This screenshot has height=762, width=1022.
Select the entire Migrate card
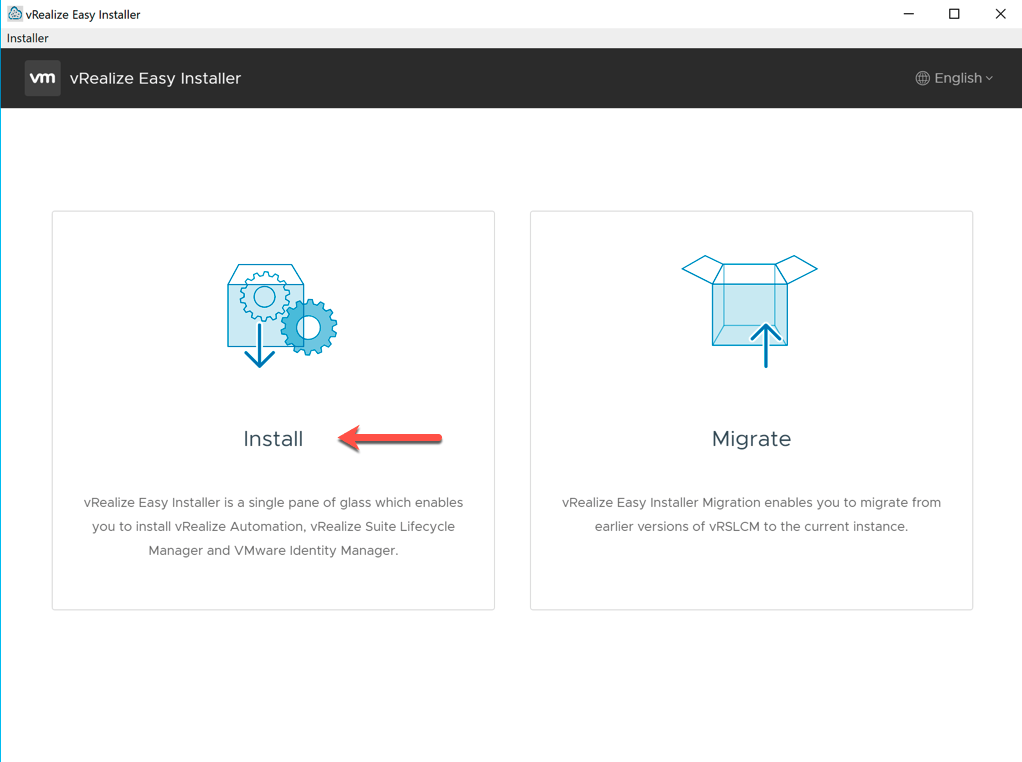pyautogui.click(x=751, y=410)
